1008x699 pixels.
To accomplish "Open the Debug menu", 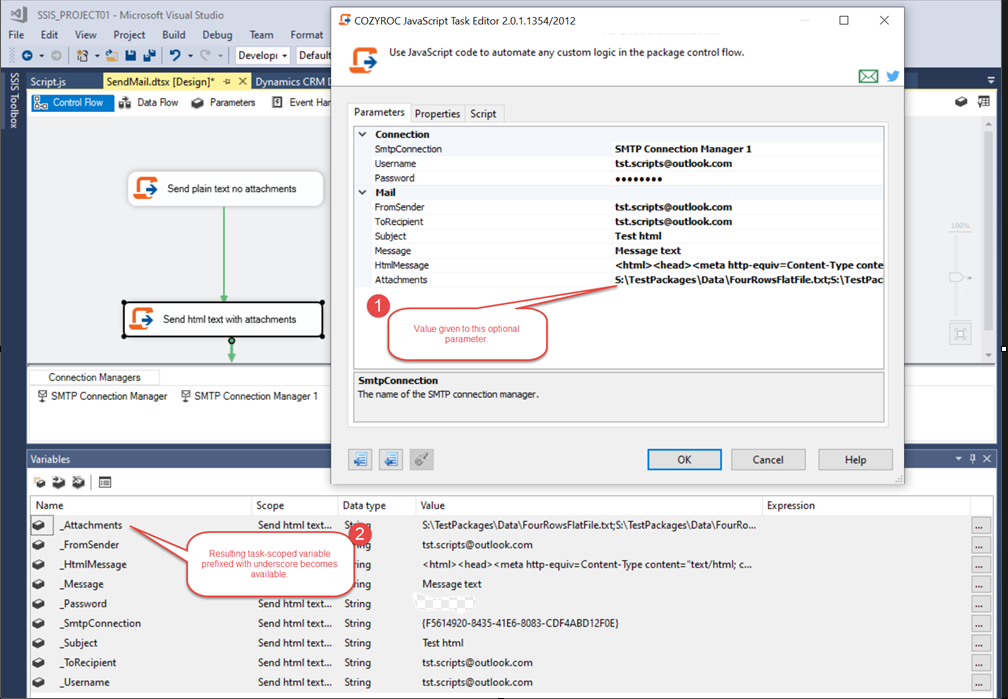I will (x=217, y=35).
